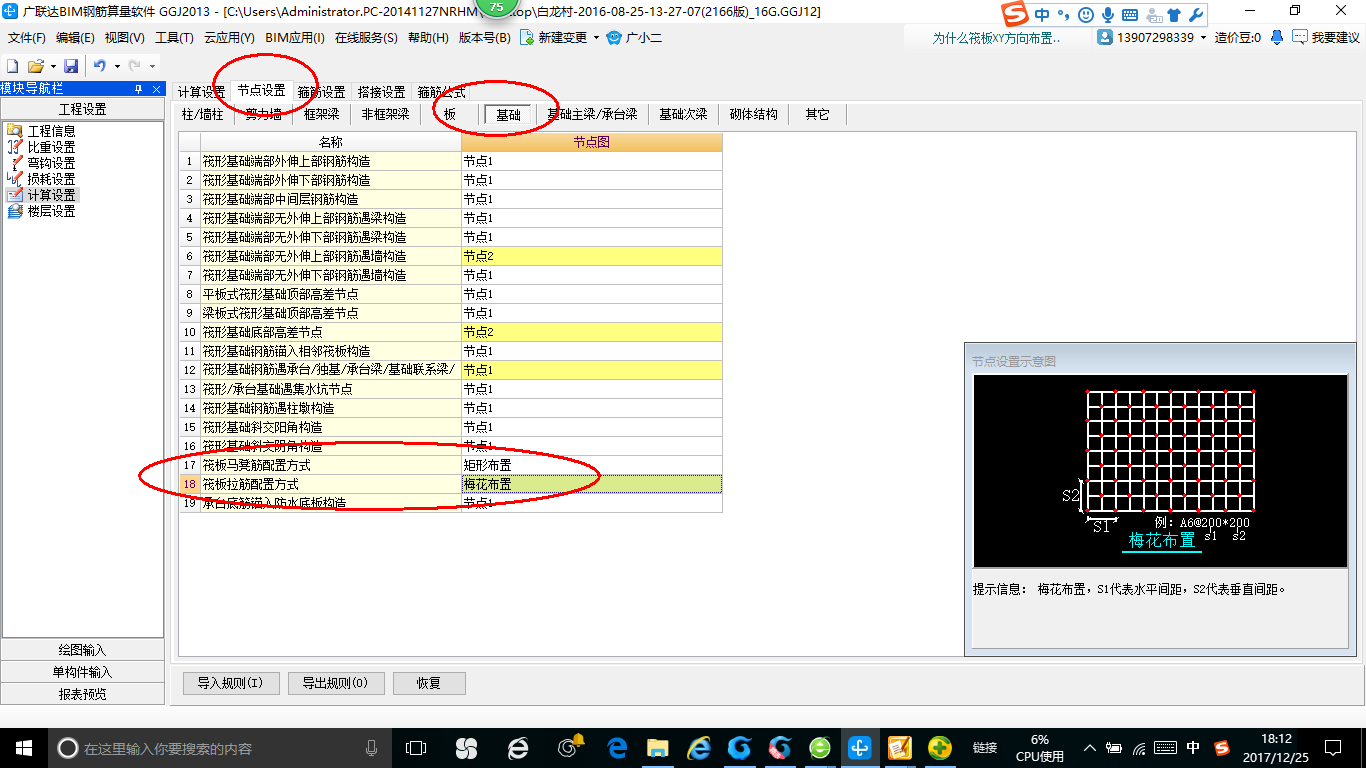Open 单构件输入 navigation section

click(x=82, y=672)
